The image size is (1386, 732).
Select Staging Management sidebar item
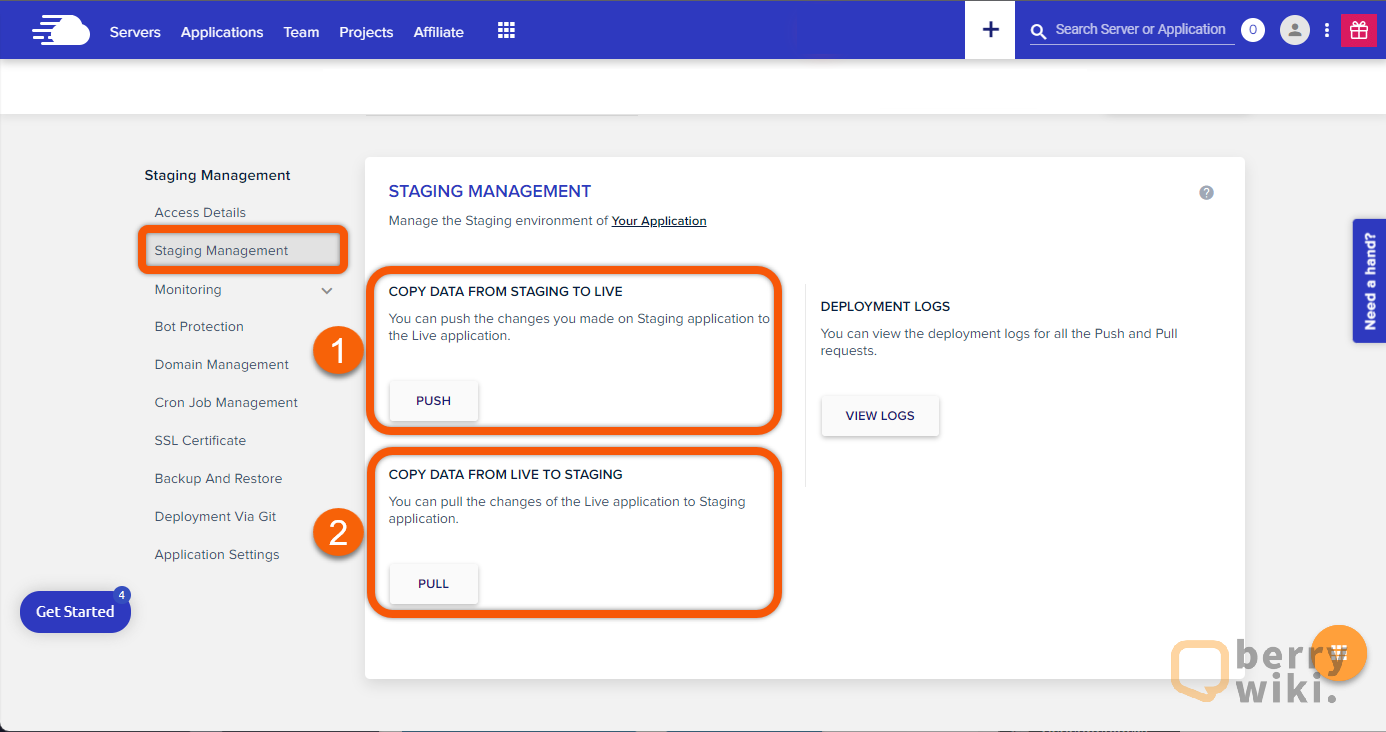click(243, 250)
